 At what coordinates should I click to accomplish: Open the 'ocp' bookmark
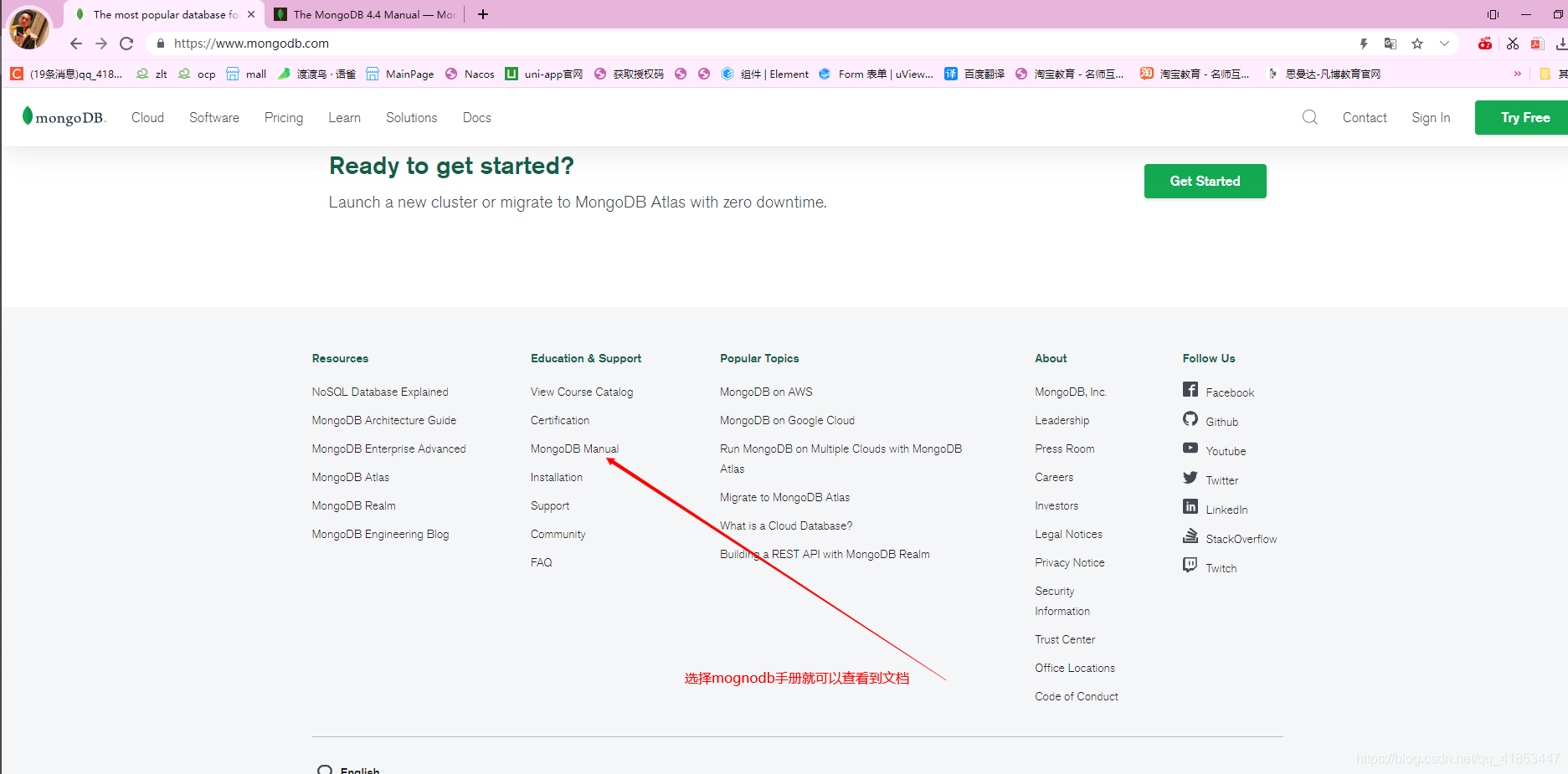coord(197,74)
